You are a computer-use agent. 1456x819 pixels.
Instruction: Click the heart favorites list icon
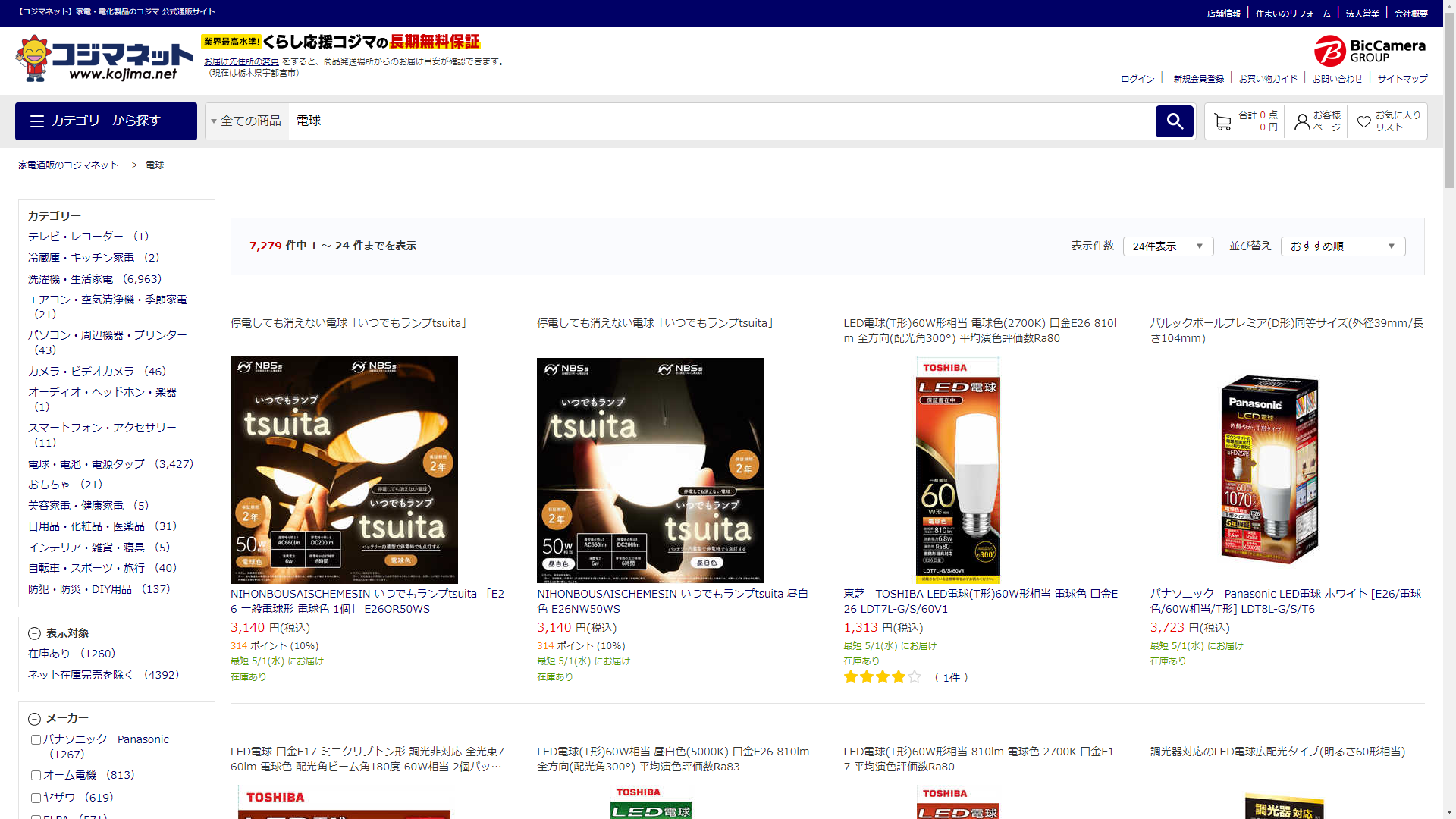(x=1363, y=122)
